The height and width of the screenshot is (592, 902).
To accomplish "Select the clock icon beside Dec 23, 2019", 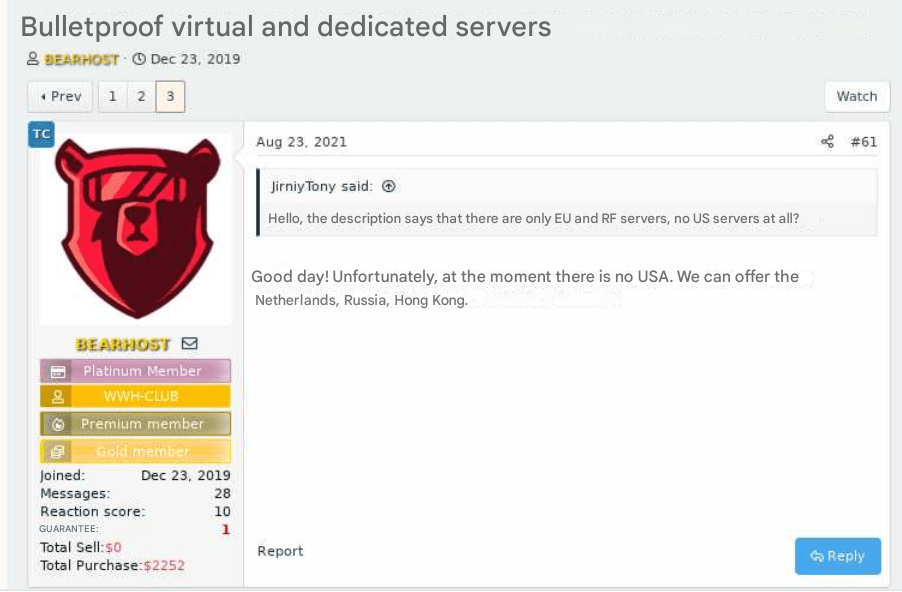I will 139,59.
